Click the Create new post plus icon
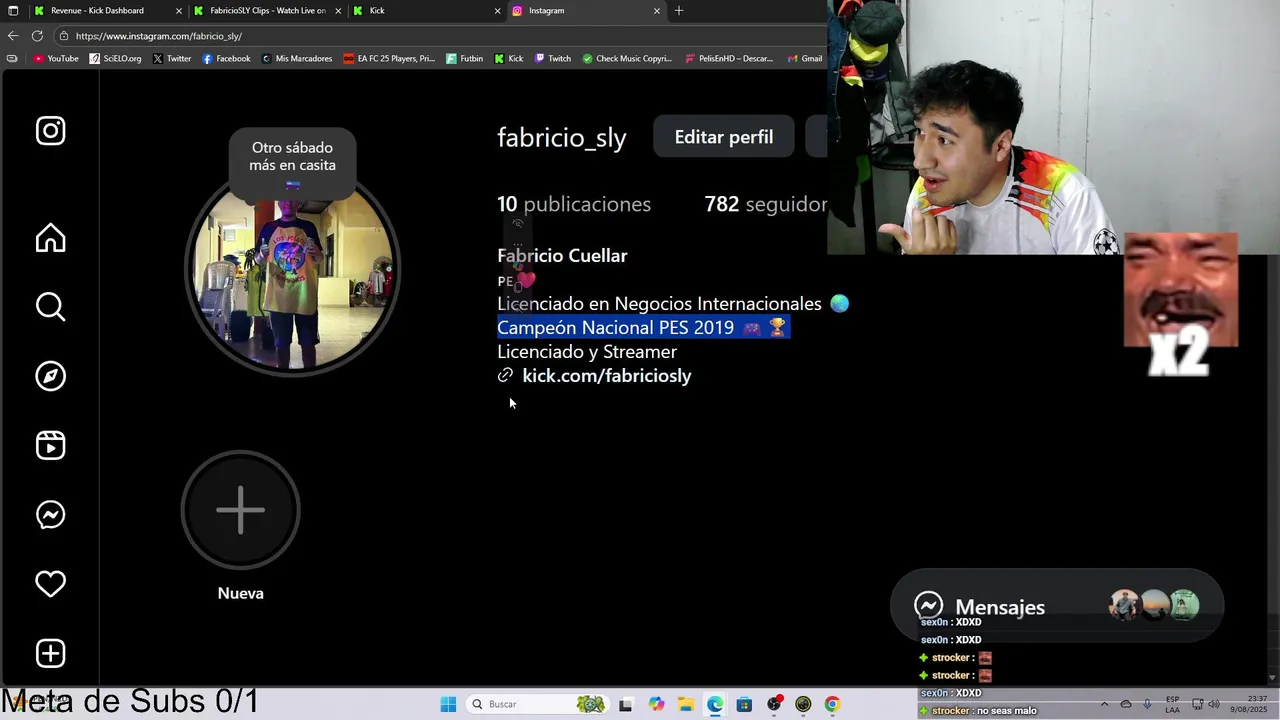The width and height of the screenshot is (1280, 720). coord(51,653)
